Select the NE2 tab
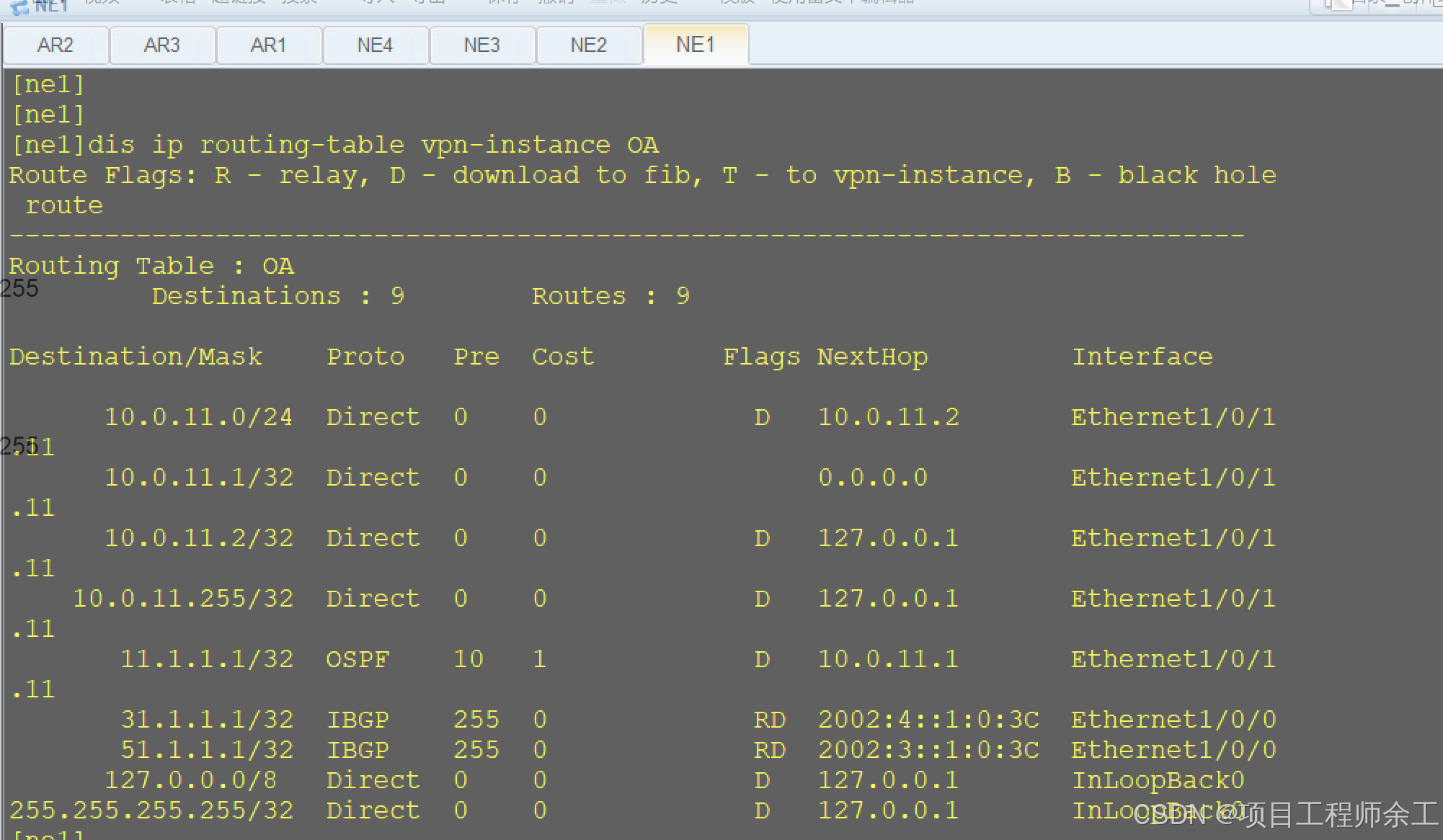The image size is (1443, 840). [588, 45]
